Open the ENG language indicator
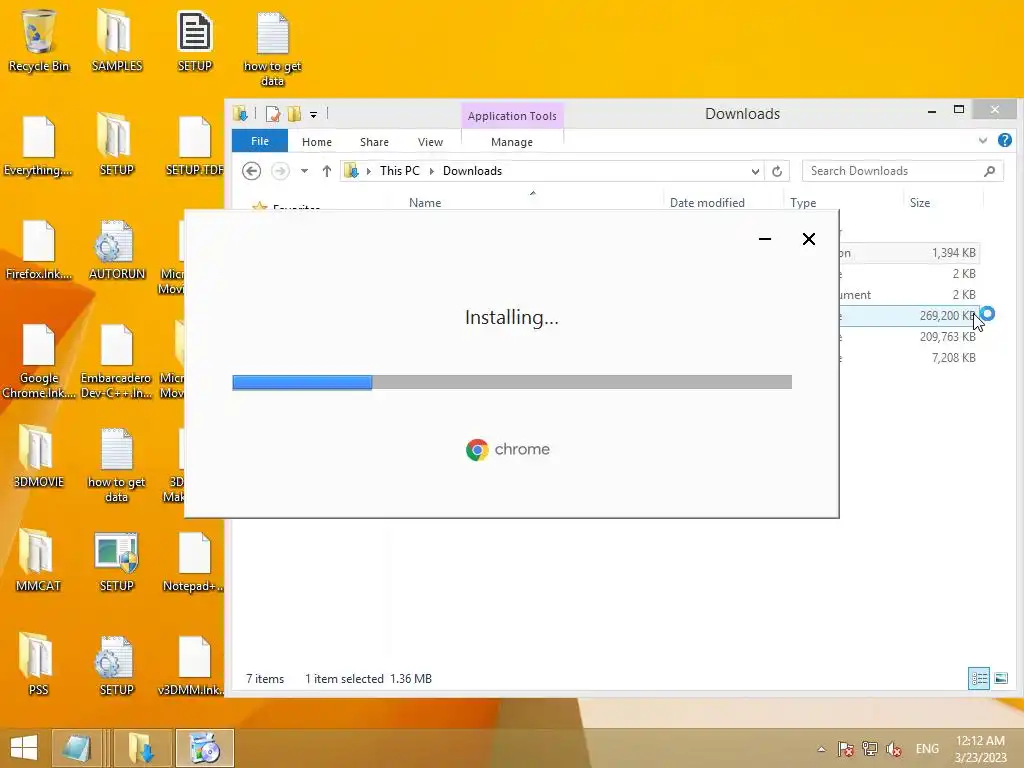 927,749
